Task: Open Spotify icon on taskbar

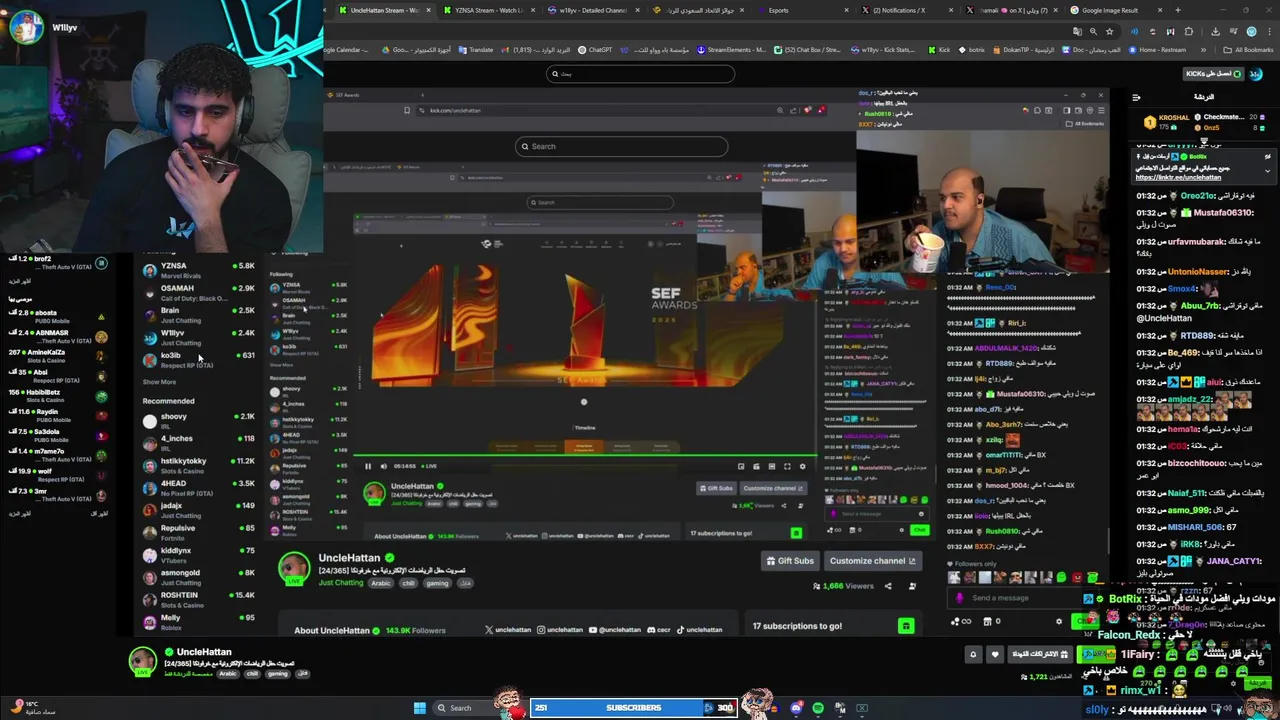Action: click(x=818, y=708)
